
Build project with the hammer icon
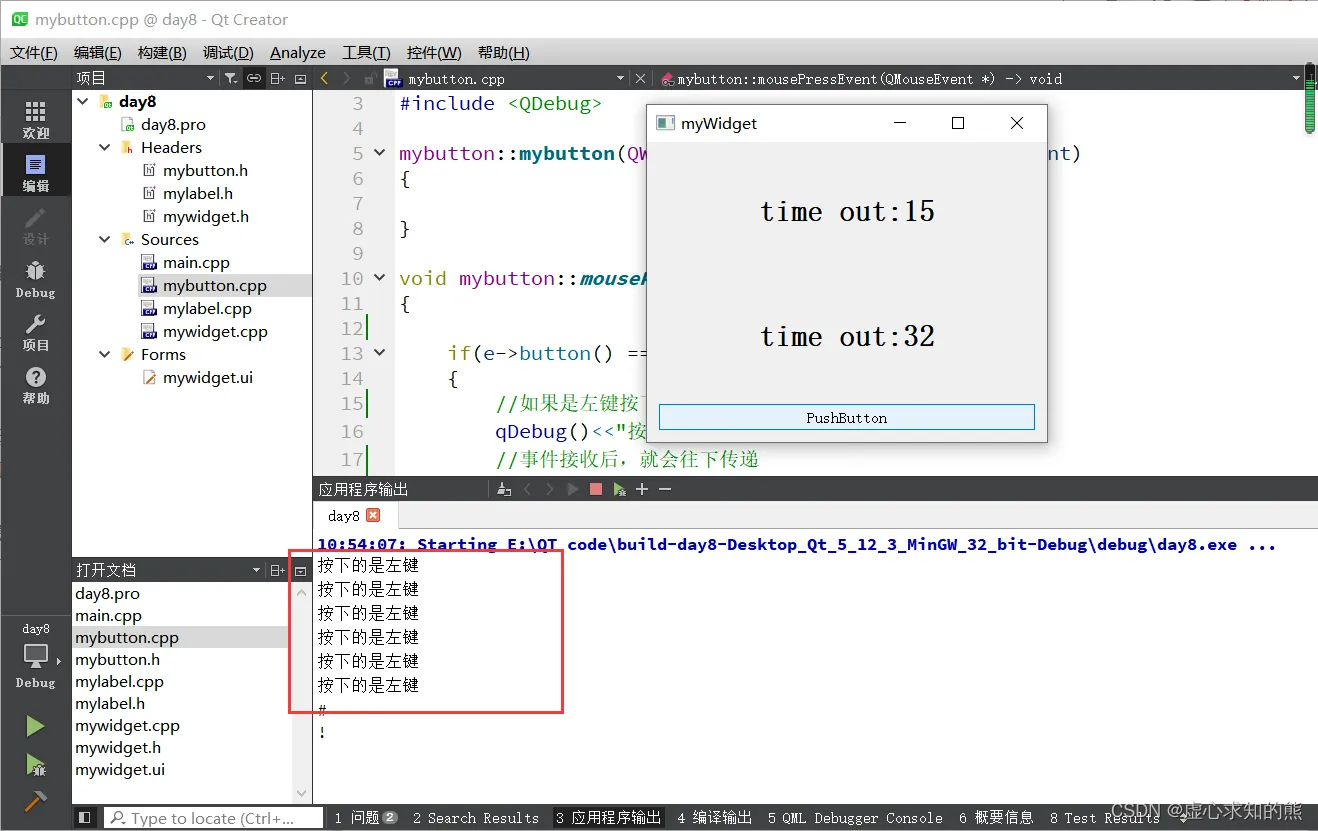pyautogui.click(x=35, y=801)
